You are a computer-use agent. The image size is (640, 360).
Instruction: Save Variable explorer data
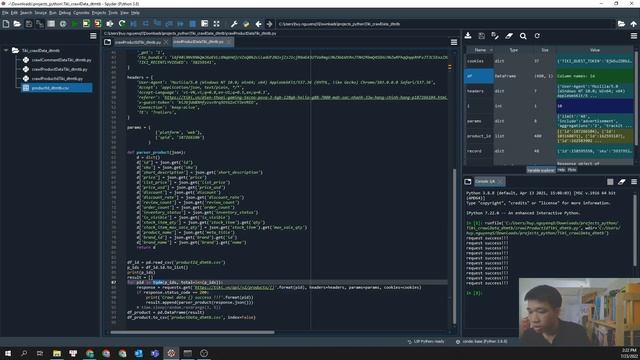[x=482, y=36]
